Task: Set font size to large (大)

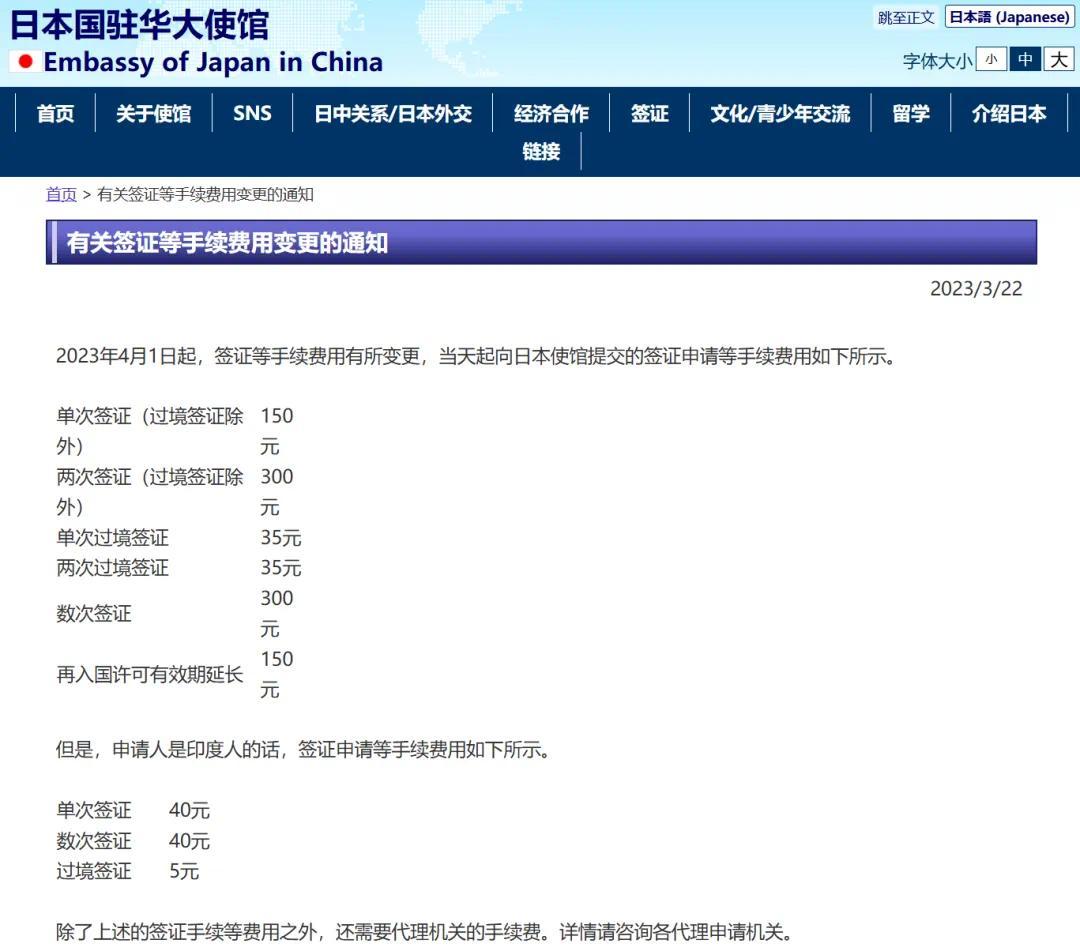Action: 1059,60
